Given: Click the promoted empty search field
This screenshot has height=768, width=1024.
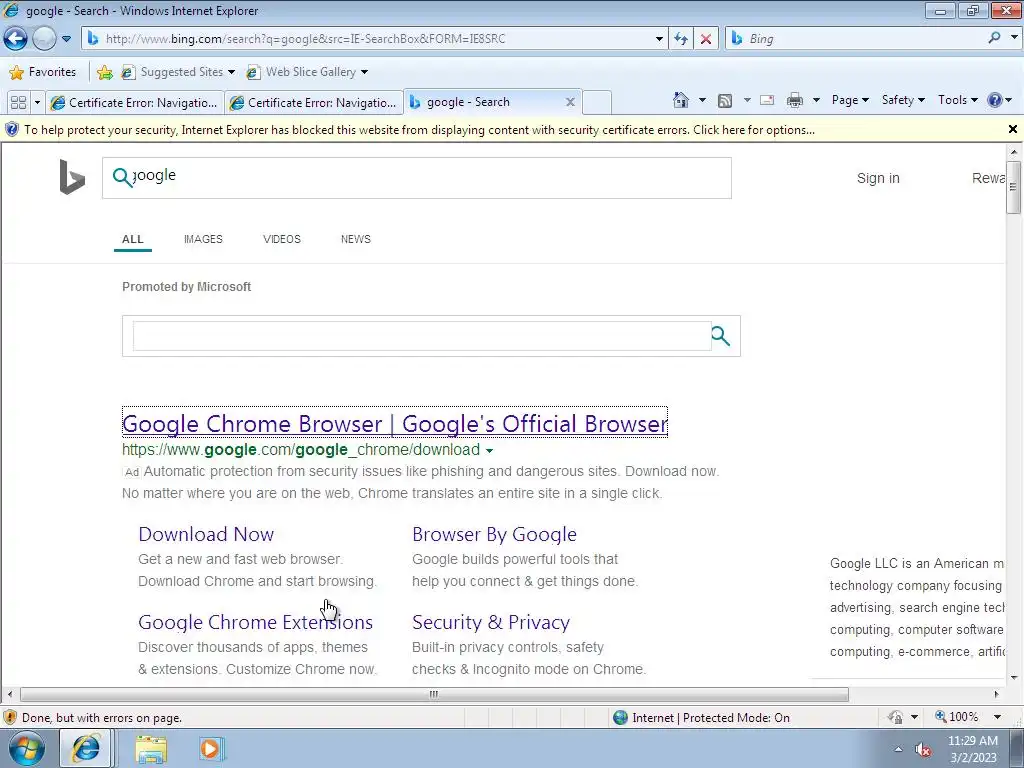Looking at the screenshot, I should point(422,336).
